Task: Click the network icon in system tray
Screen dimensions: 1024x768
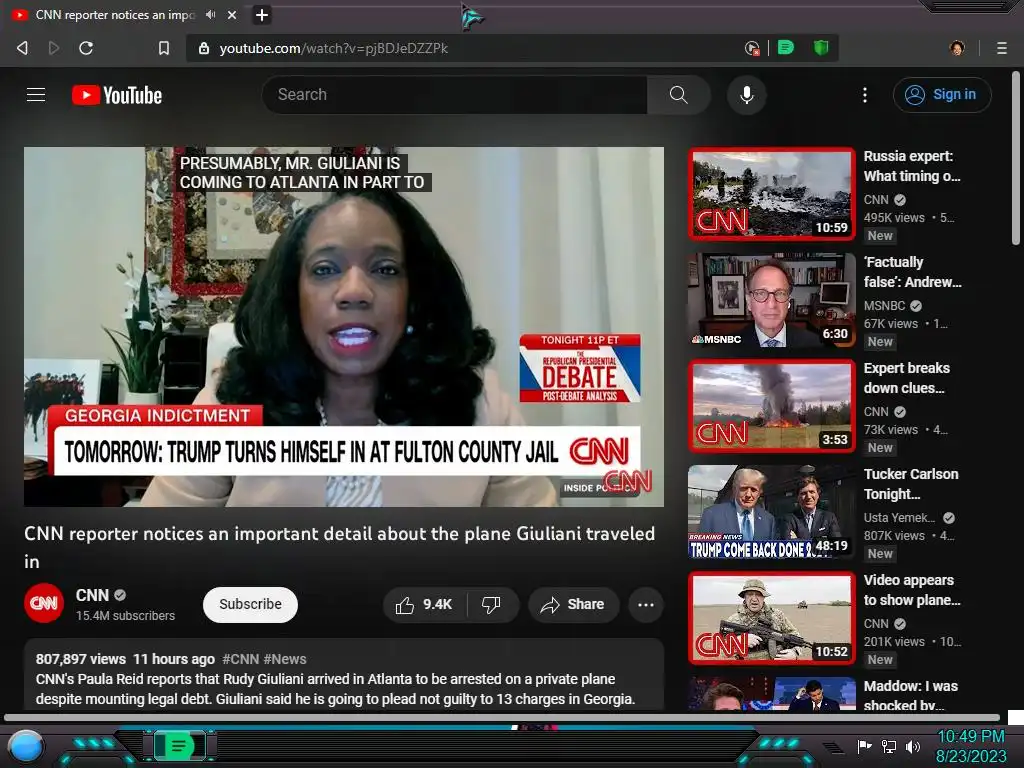Action: (x=889, y=746)
